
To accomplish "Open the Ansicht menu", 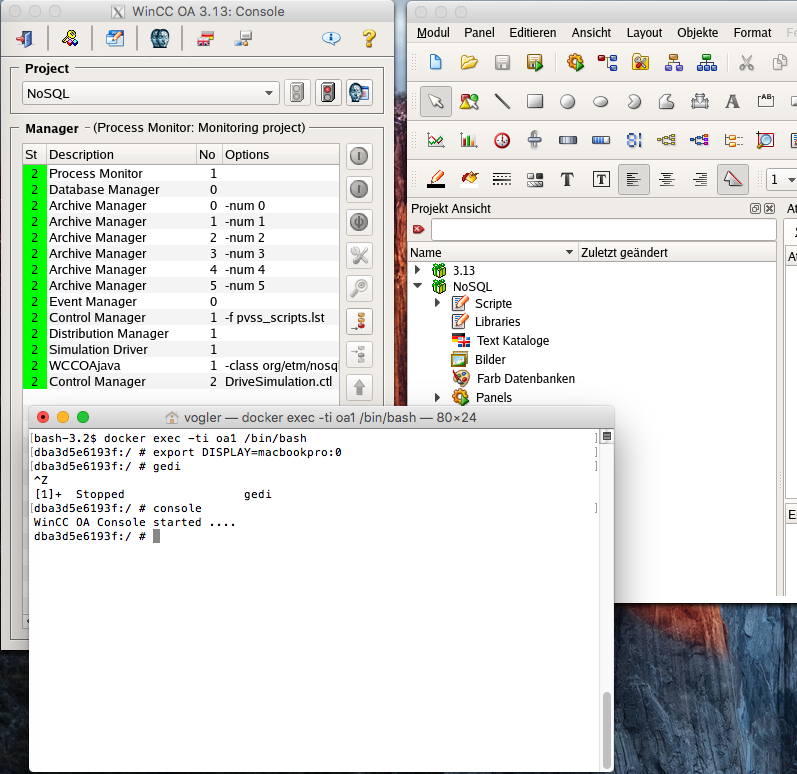I will point(591,33).
